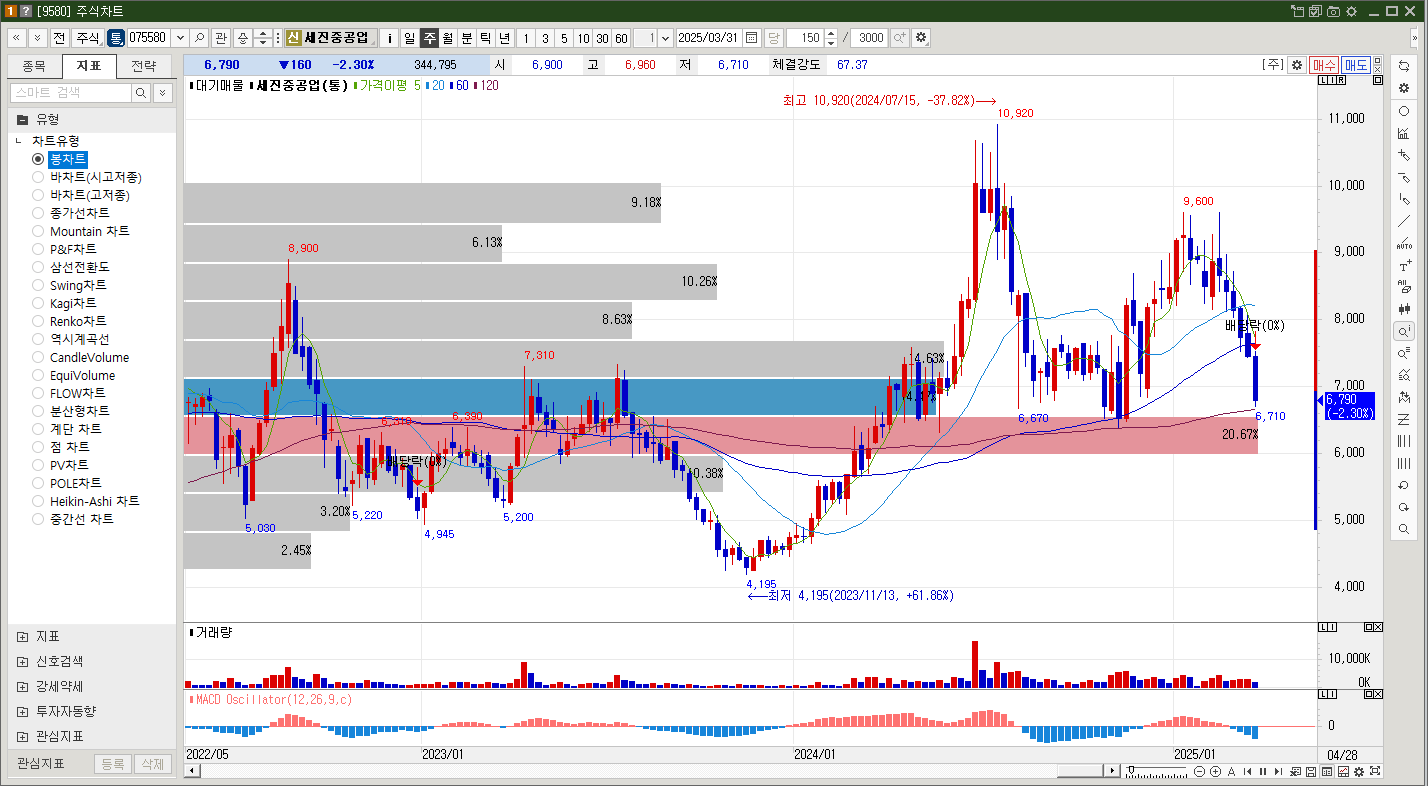Choose the CandleVolume chart type
The image size is (1428, 786).
pos(38,357)
